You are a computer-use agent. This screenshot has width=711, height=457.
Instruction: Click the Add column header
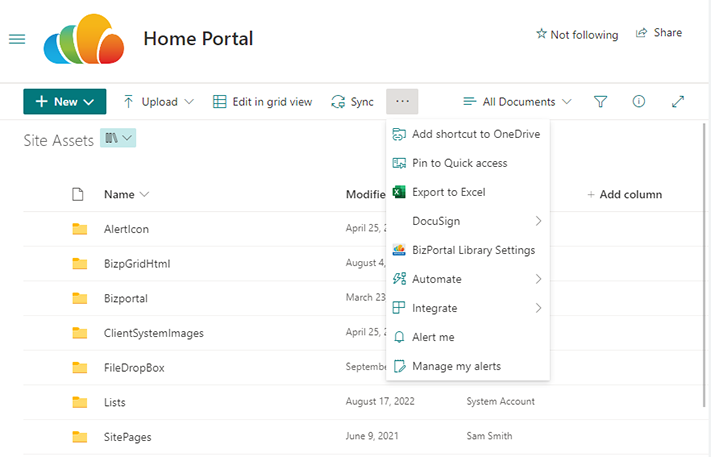tap(624, 194)
